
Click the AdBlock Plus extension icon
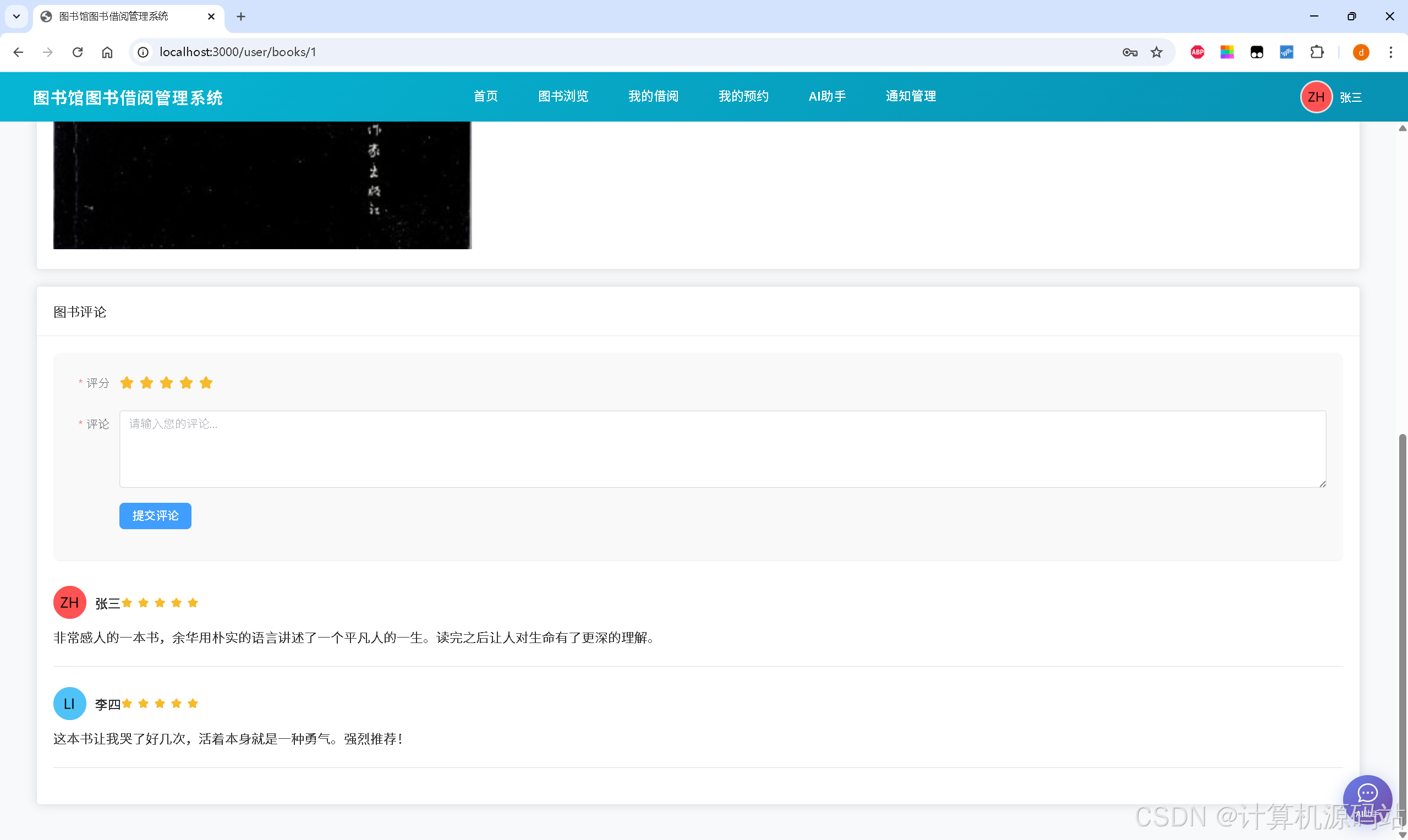point(1197,52)
